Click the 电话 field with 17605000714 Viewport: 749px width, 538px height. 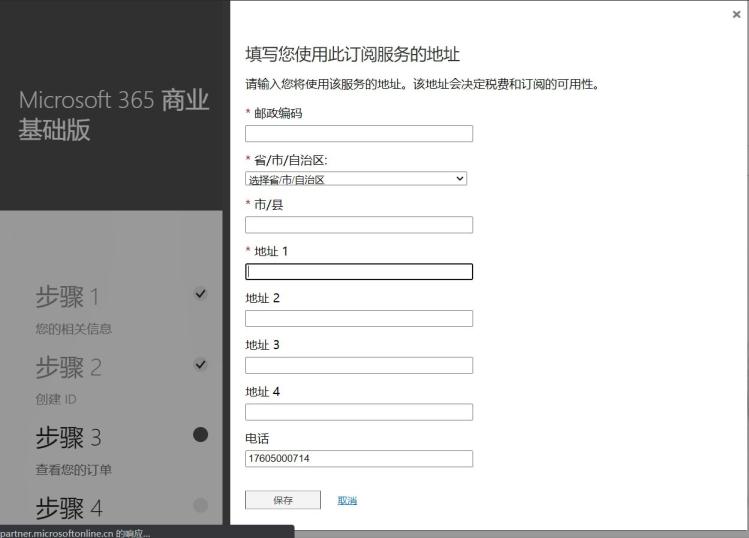[x=359, y=458]
